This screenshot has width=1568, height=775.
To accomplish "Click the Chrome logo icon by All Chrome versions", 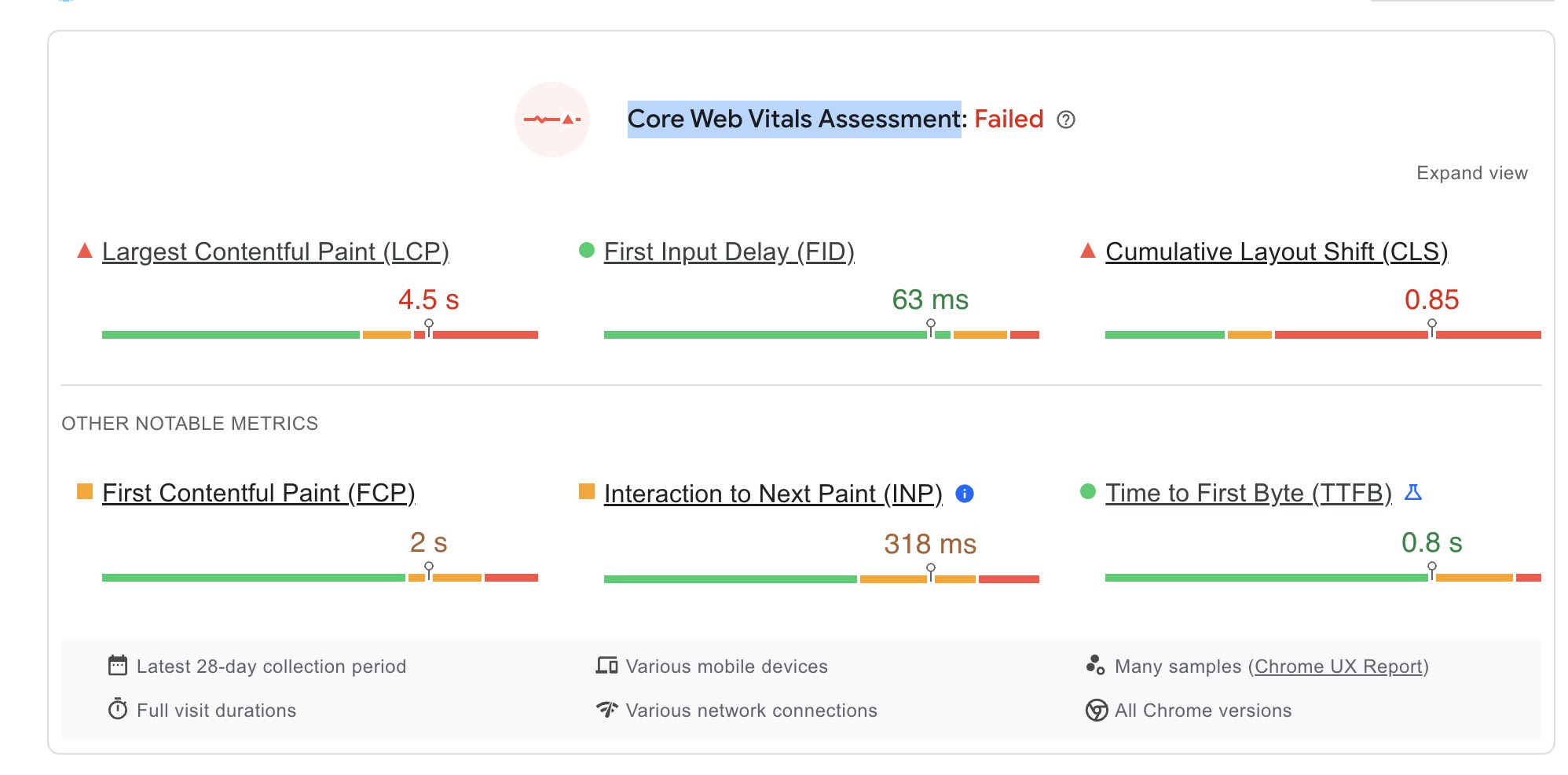I will 1096,710.
